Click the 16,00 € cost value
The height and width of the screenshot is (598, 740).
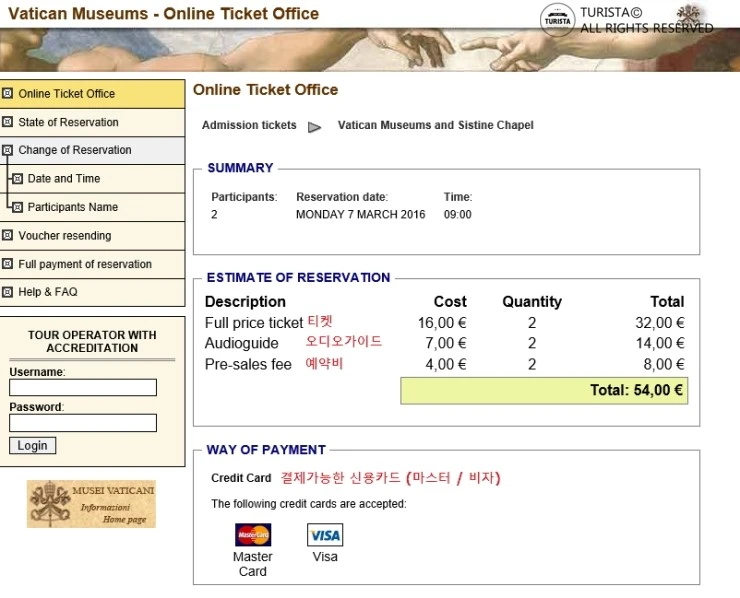tap(442, 323)
